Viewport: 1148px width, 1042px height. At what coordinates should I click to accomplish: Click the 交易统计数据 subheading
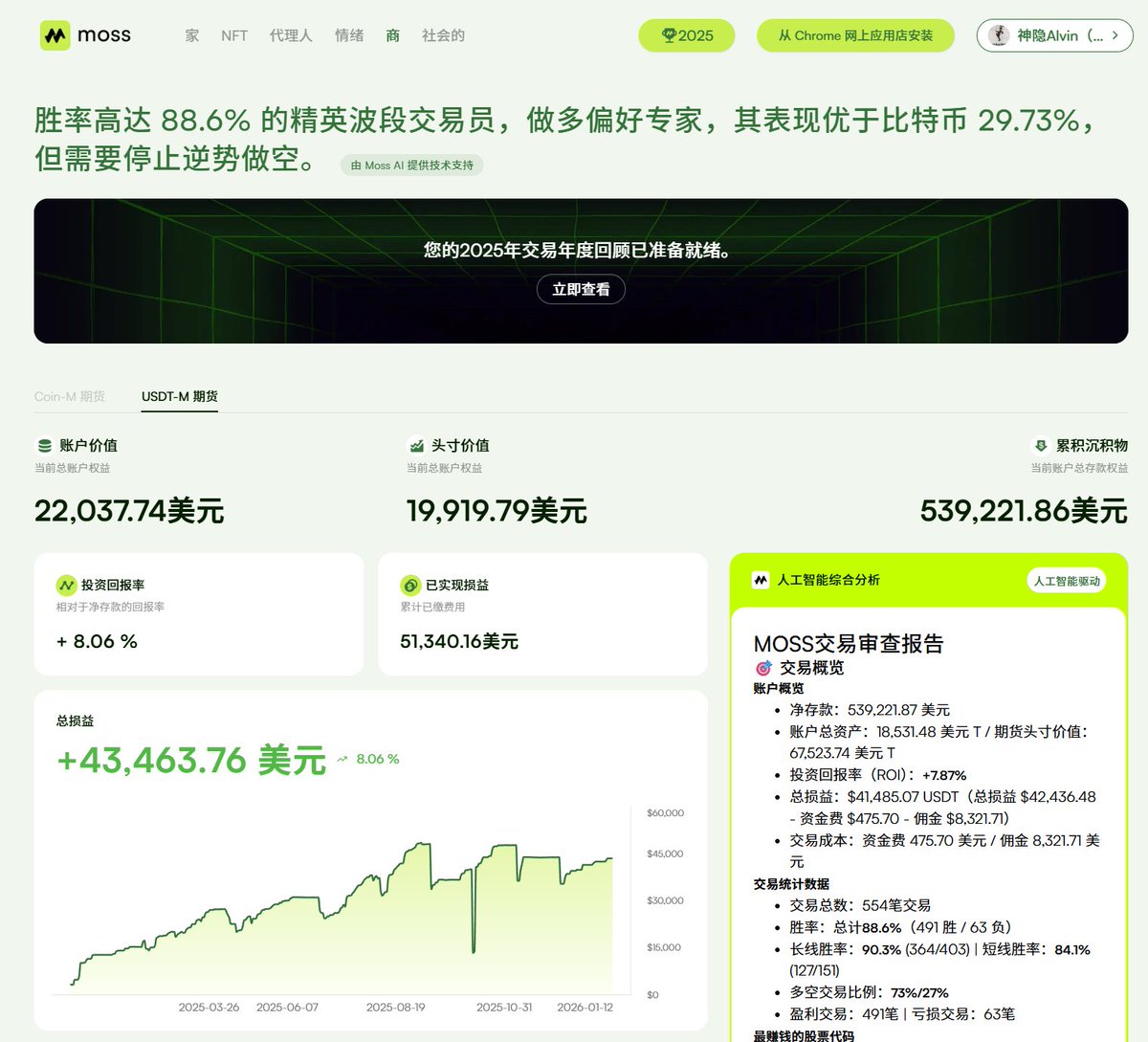[791, 884]
